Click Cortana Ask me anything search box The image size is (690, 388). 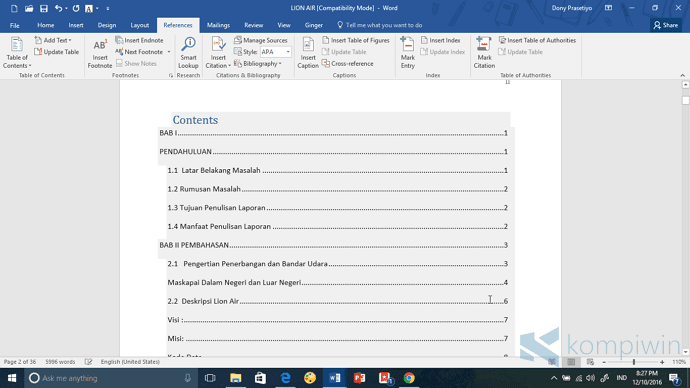111,378
